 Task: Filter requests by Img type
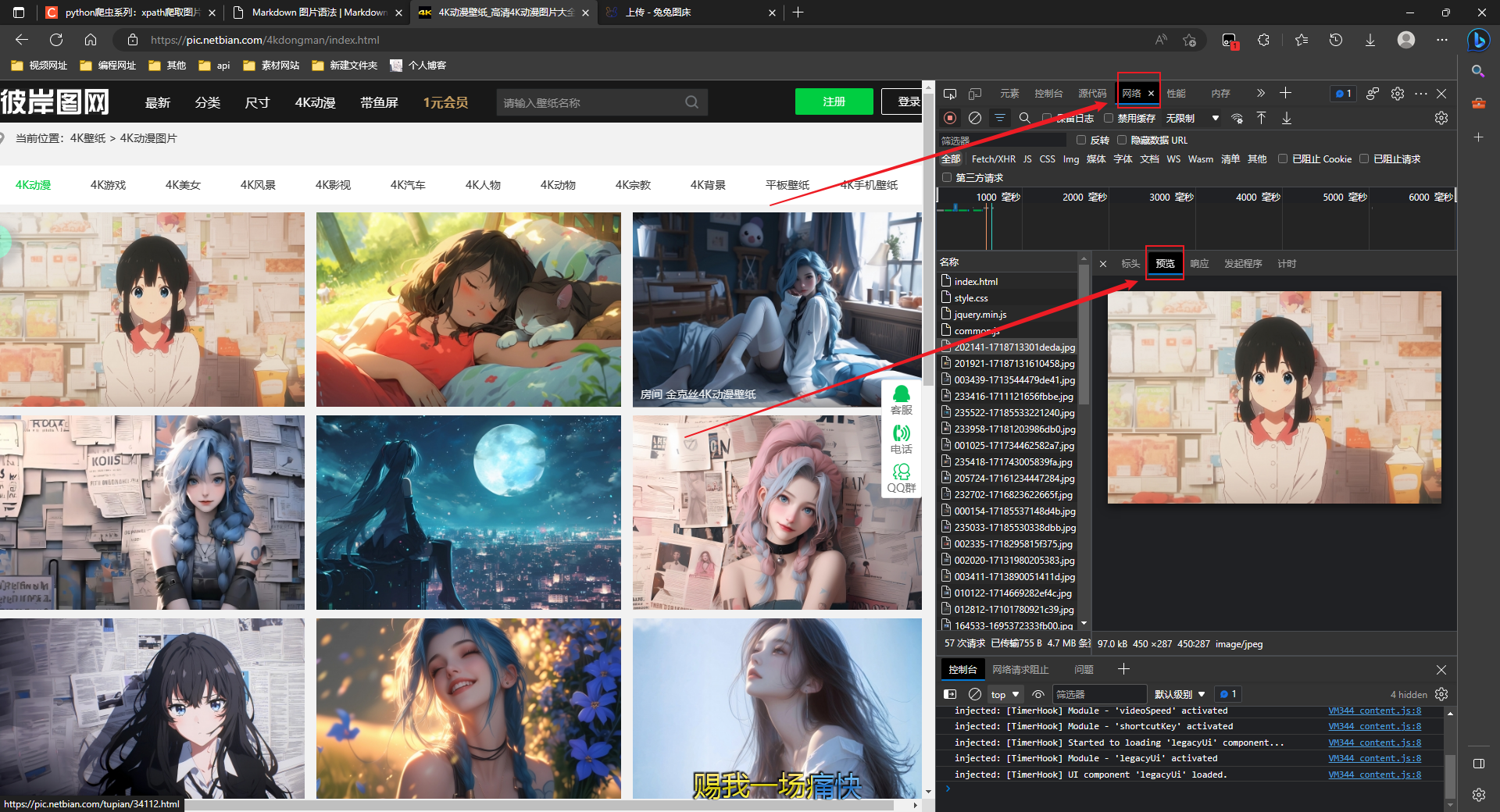[x=1071, y=159]
